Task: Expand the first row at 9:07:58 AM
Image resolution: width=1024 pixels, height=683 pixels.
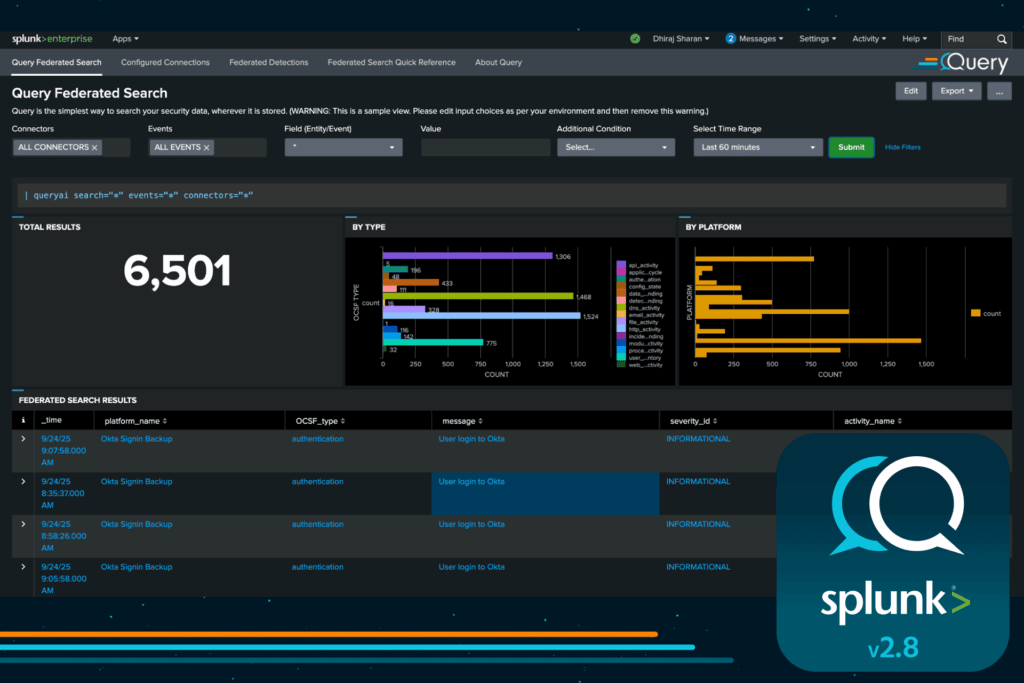Action: click(x=23, y=439)
